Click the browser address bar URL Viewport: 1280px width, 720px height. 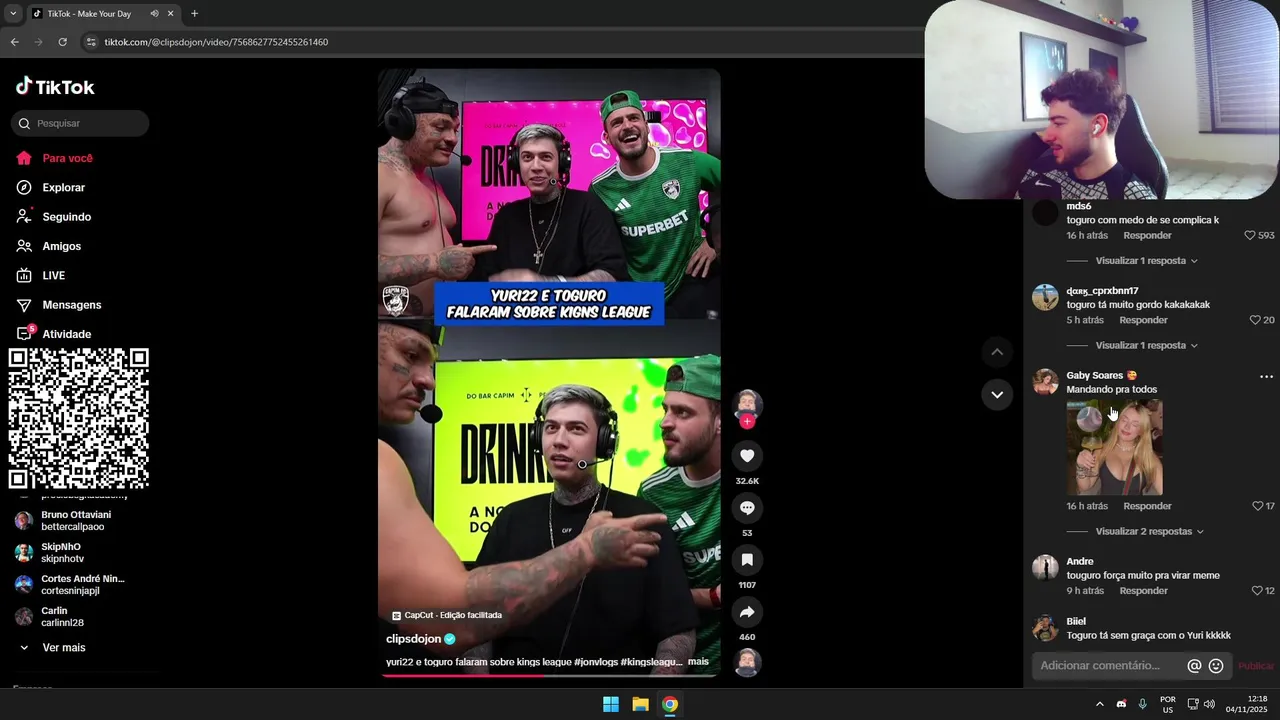[216, 42]
